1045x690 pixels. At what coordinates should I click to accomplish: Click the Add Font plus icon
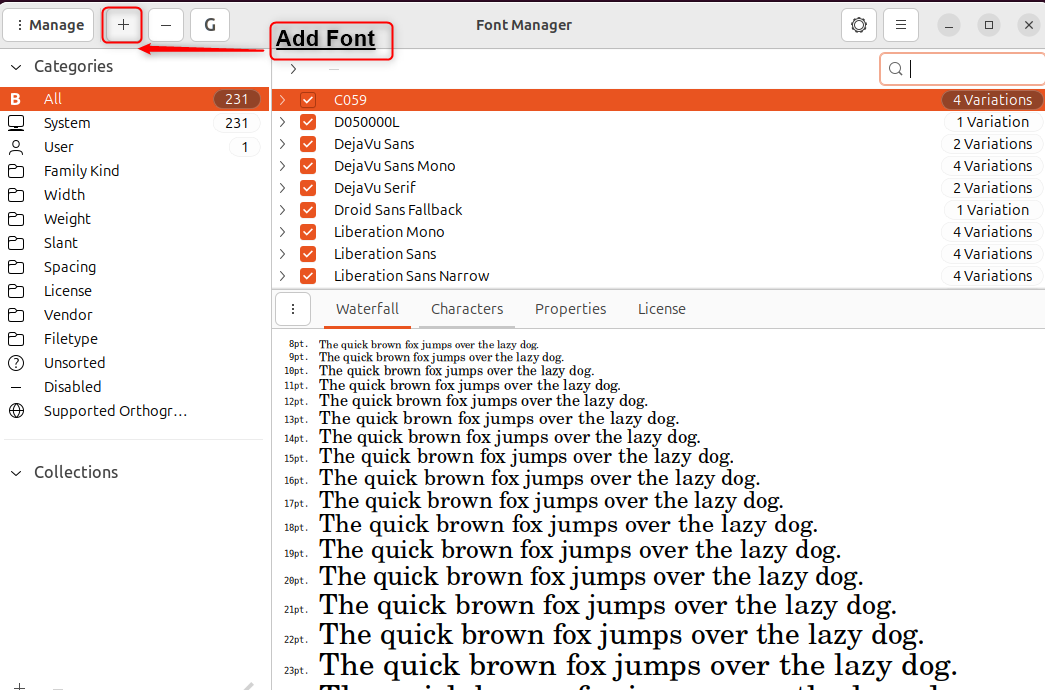pos(121,25)
